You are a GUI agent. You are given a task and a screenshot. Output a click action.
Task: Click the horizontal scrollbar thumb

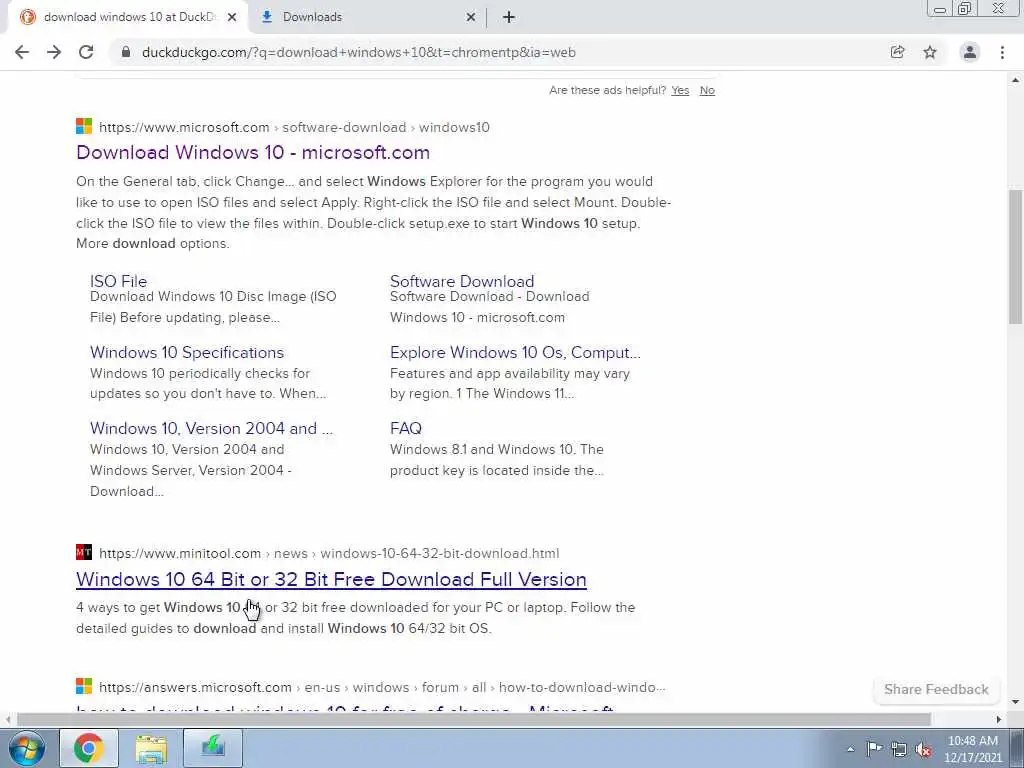click(473, 719)
